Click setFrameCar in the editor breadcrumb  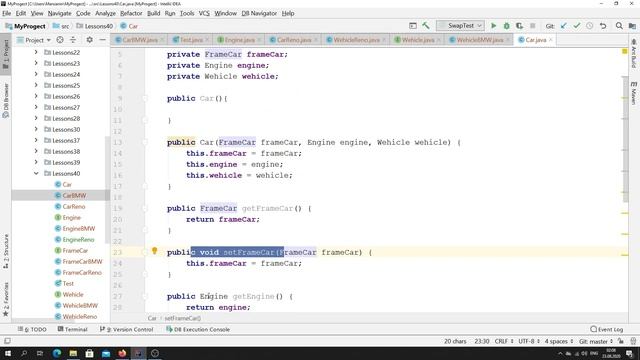point(182,318)
